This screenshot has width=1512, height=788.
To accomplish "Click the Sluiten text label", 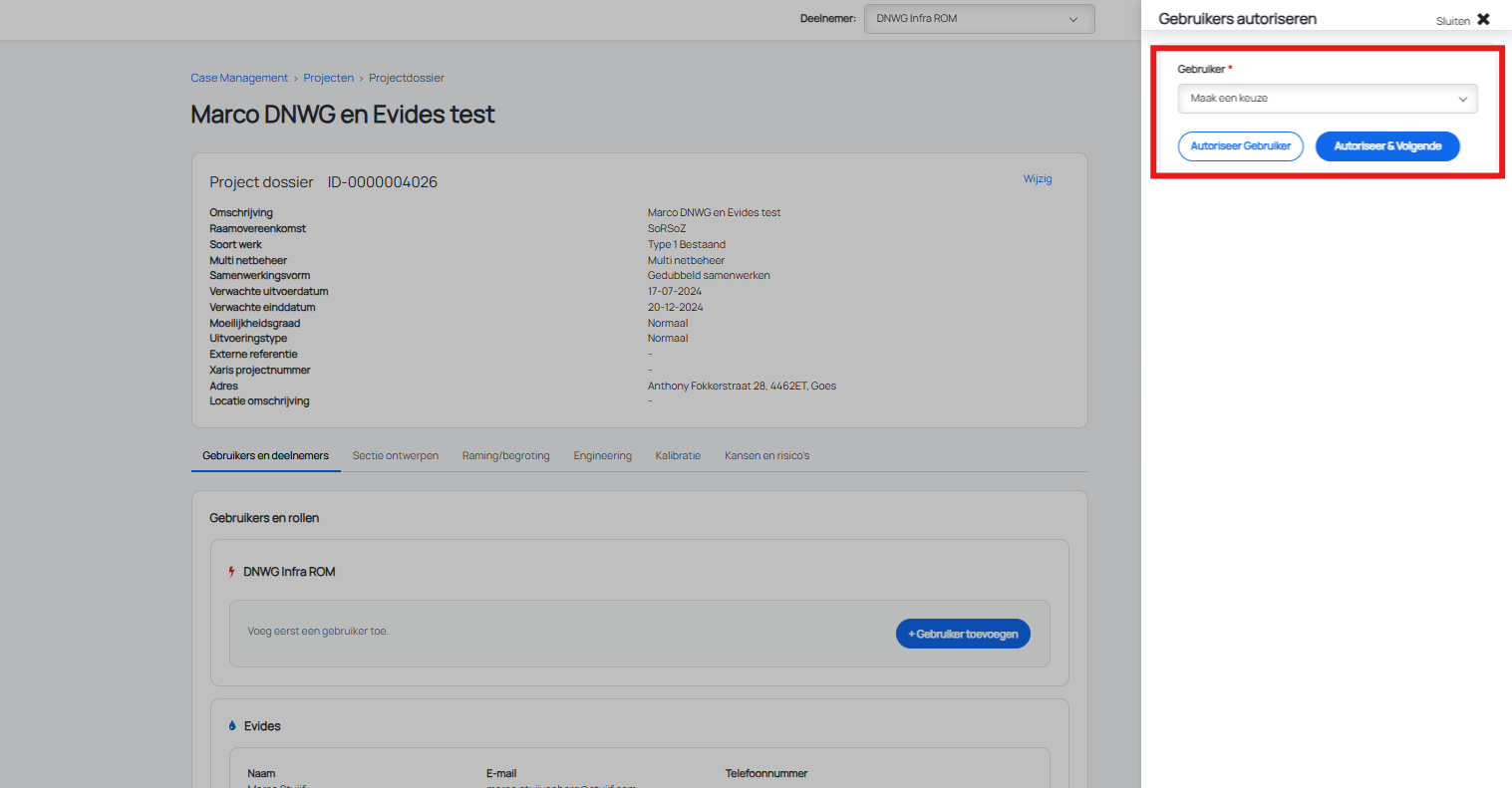I will click(x=1452, y=21).
